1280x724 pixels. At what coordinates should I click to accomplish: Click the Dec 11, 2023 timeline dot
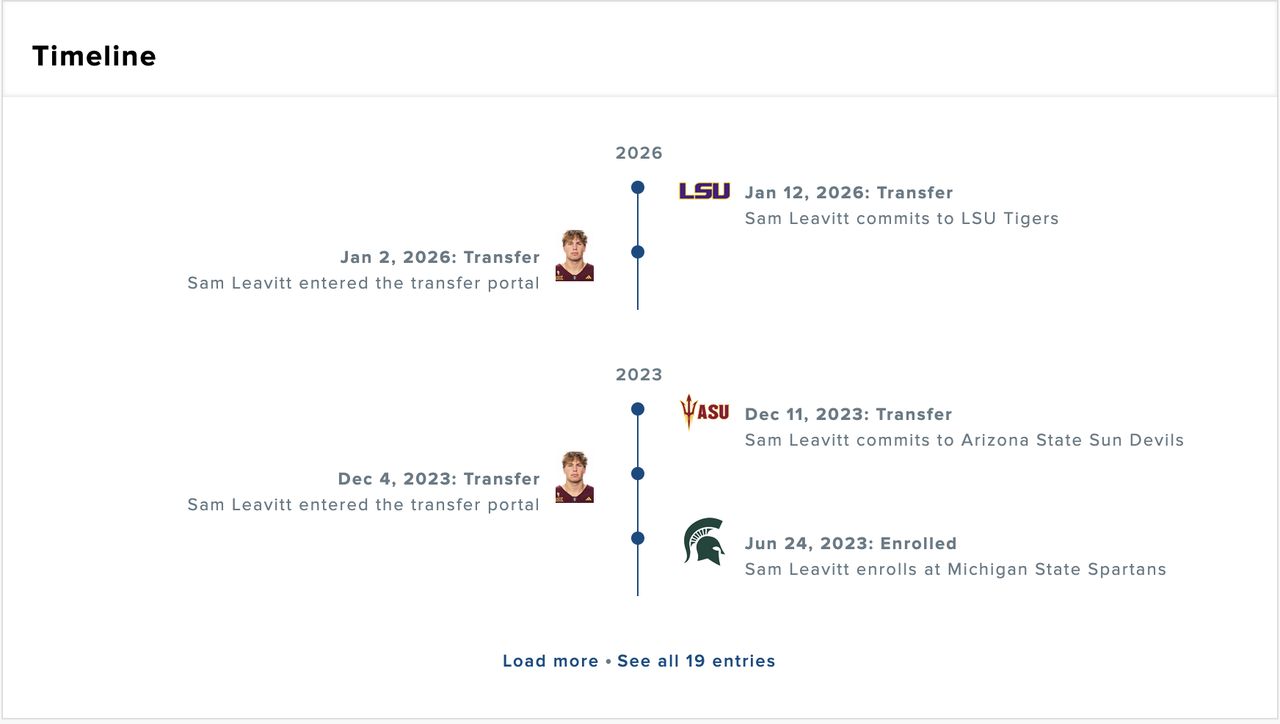click(x=638, y=409)
